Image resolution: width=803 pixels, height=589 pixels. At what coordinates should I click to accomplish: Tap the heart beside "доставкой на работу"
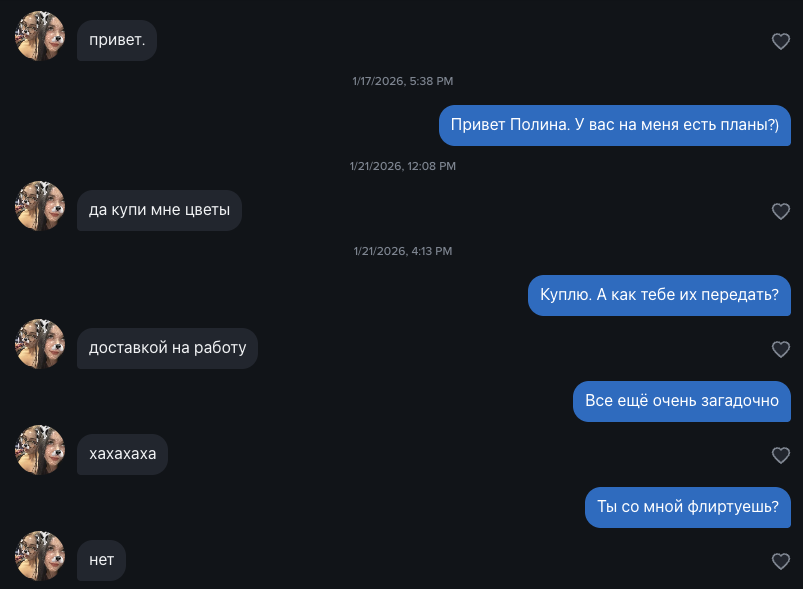click(781, 349)
